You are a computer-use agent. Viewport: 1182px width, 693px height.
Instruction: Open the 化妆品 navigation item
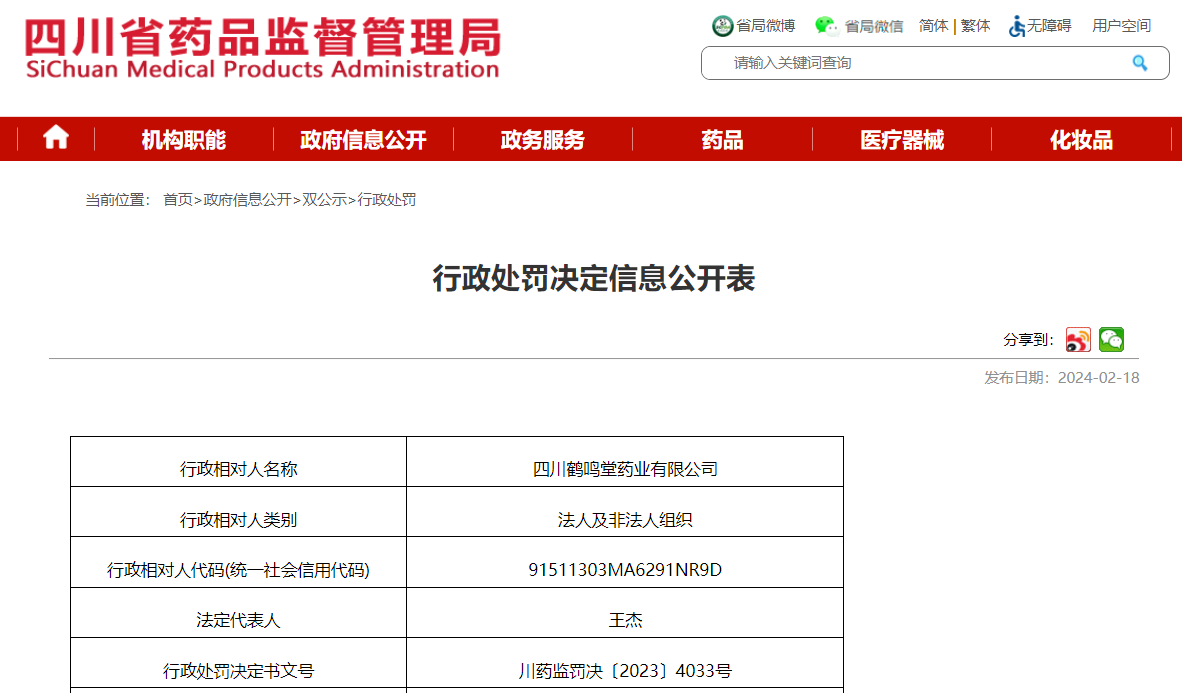1081,140
